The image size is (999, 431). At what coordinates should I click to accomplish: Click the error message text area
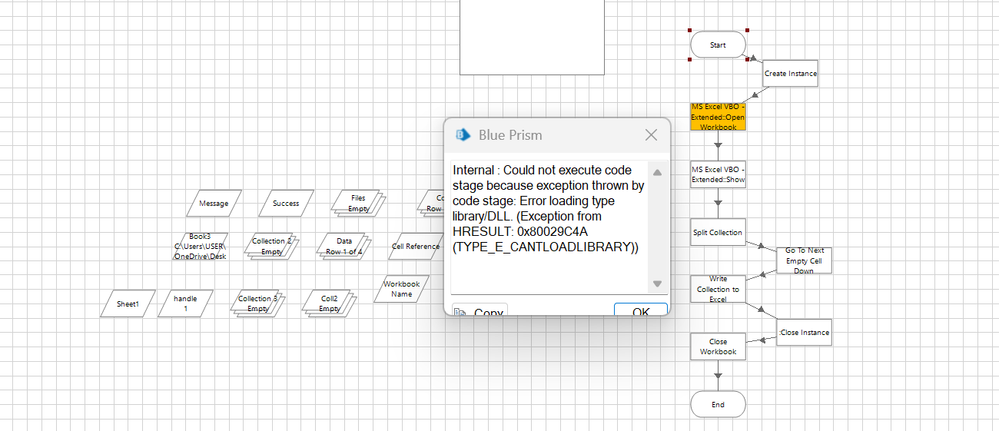[549, 228]
